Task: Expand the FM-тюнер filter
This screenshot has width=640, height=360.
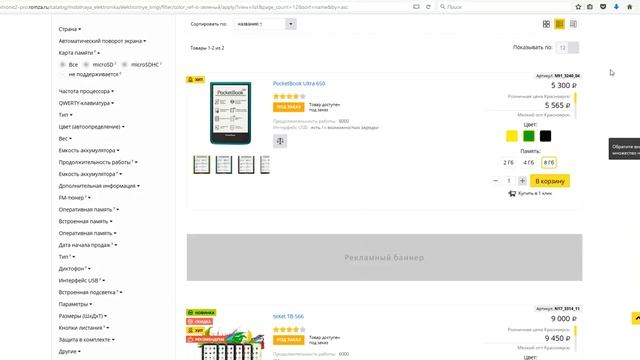Action: (x=75, y=198)
